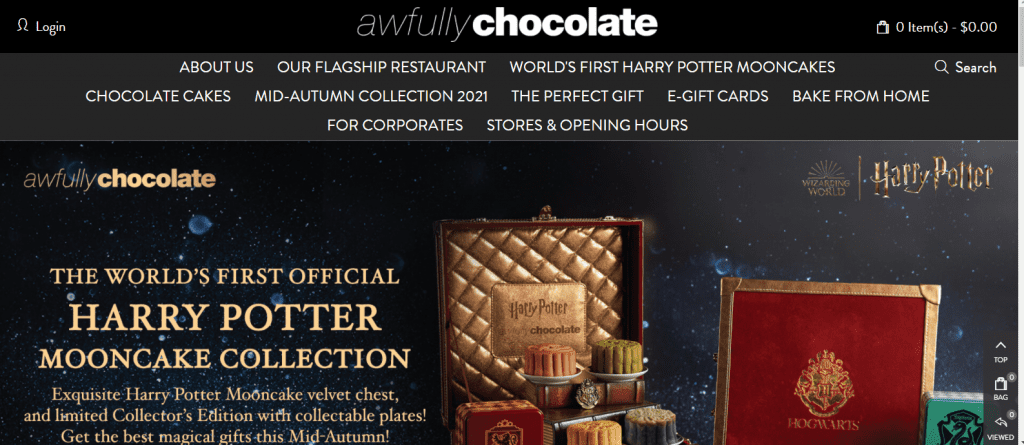Click the 0 Item(s) - $0.00 cart link

click(x=946, y=27)
